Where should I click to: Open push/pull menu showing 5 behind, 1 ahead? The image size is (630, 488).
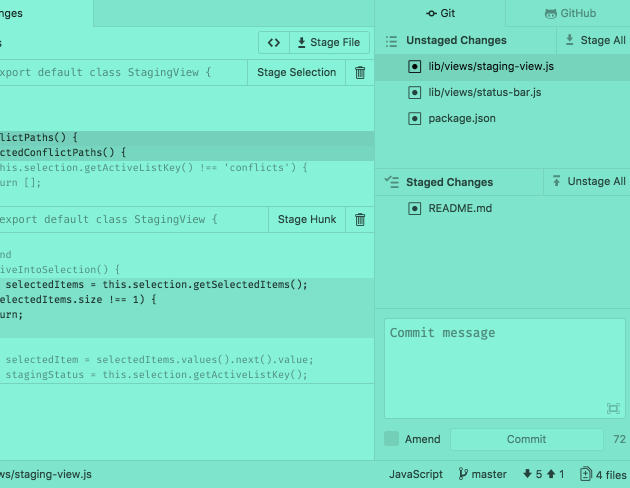tap(543, 474)
